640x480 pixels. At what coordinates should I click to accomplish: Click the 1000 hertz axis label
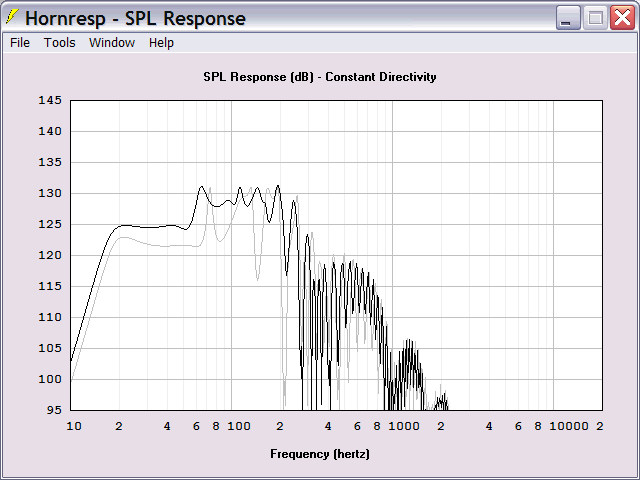click(404, 426)
